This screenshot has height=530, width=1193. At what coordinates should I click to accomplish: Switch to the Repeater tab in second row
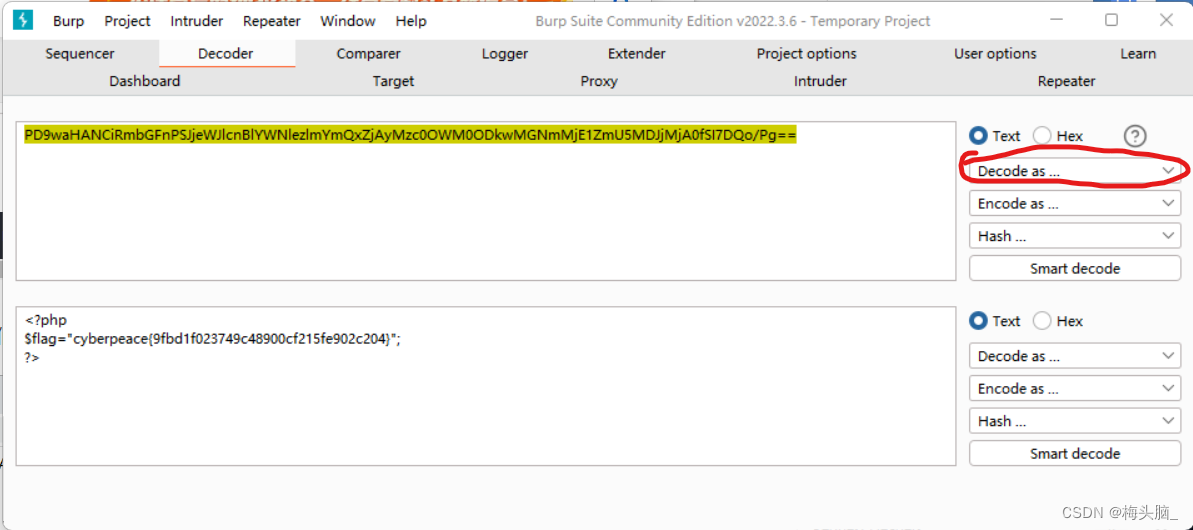coord(1067,81)
